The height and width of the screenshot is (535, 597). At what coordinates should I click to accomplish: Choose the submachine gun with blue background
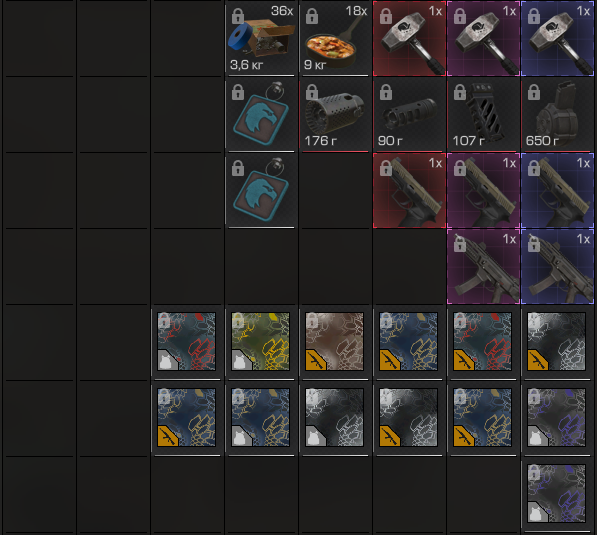(557, 267)
